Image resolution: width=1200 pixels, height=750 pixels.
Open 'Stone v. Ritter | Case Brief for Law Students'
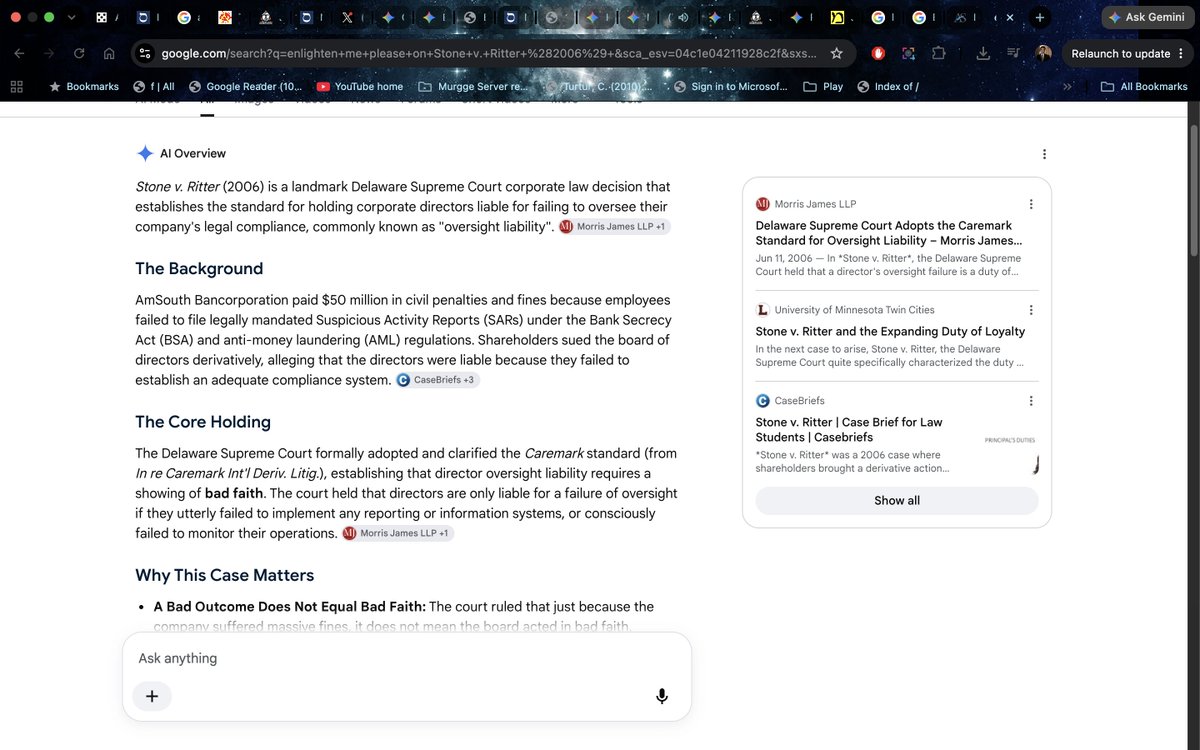(x=849, y=429)
